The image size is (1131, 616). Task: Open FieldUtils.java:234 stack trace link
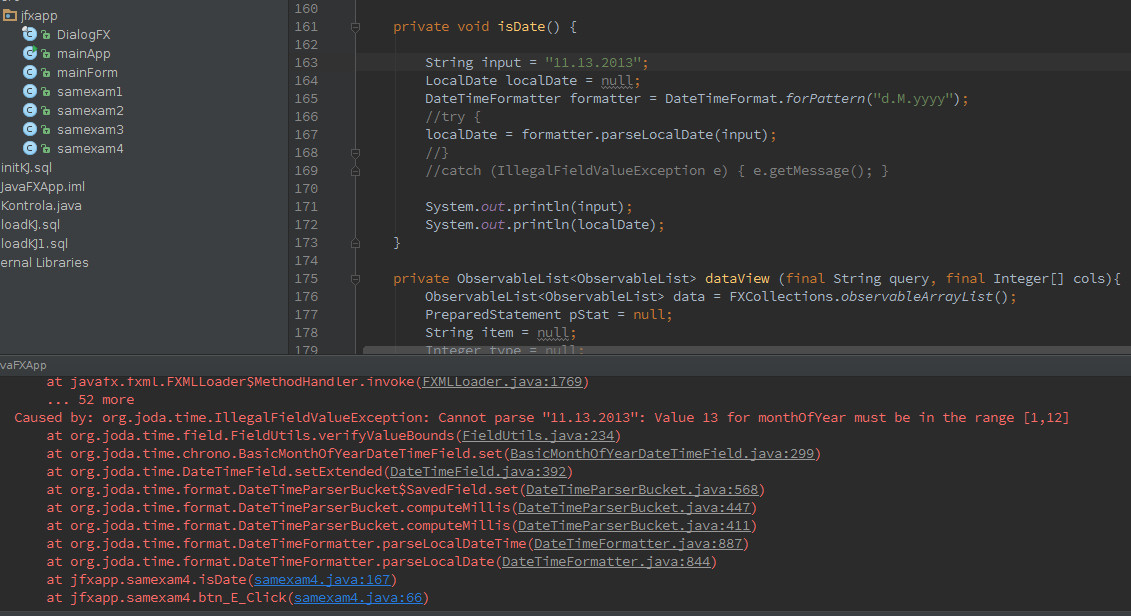pos(538,436)
